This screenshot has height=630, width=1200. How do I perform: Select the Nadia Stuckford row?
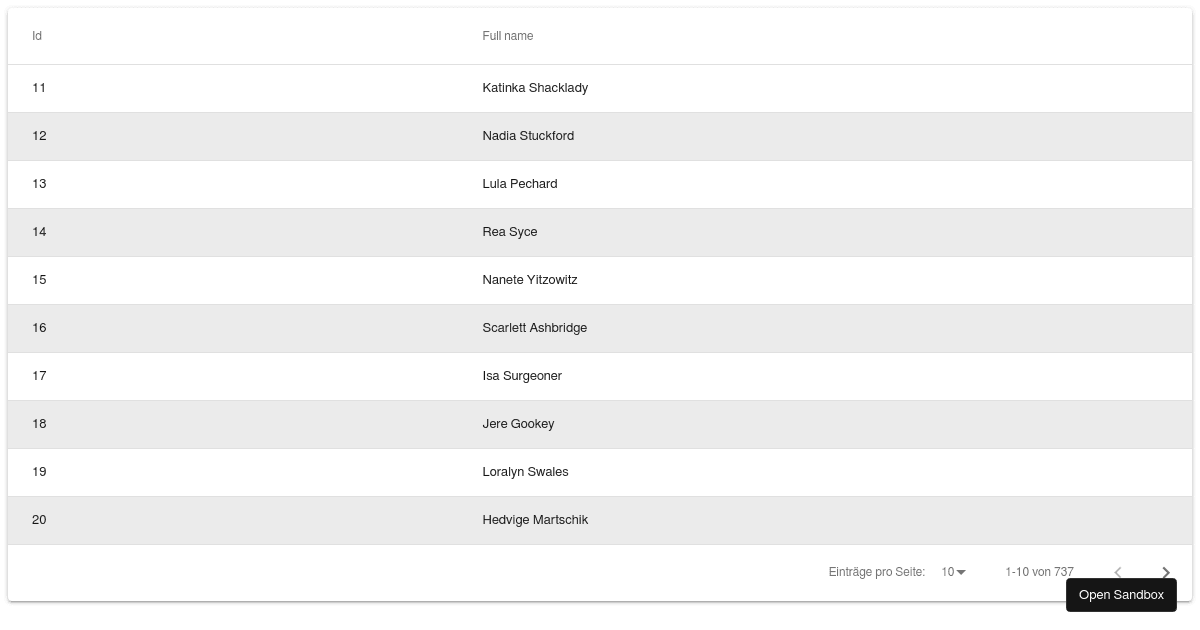[528, 136]
